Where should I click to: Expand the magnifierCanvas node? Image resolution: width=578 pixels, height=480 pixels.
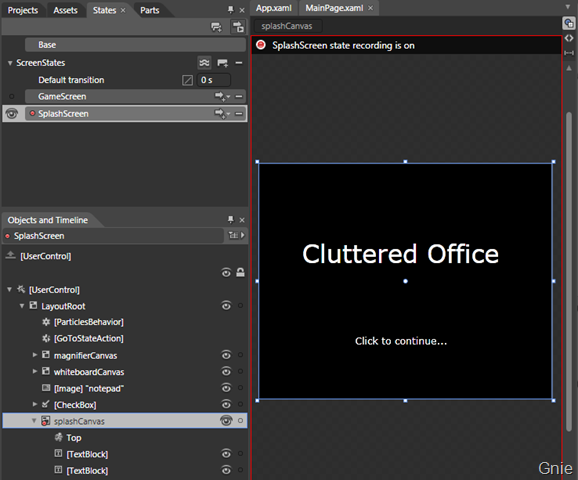click(35, 355)
